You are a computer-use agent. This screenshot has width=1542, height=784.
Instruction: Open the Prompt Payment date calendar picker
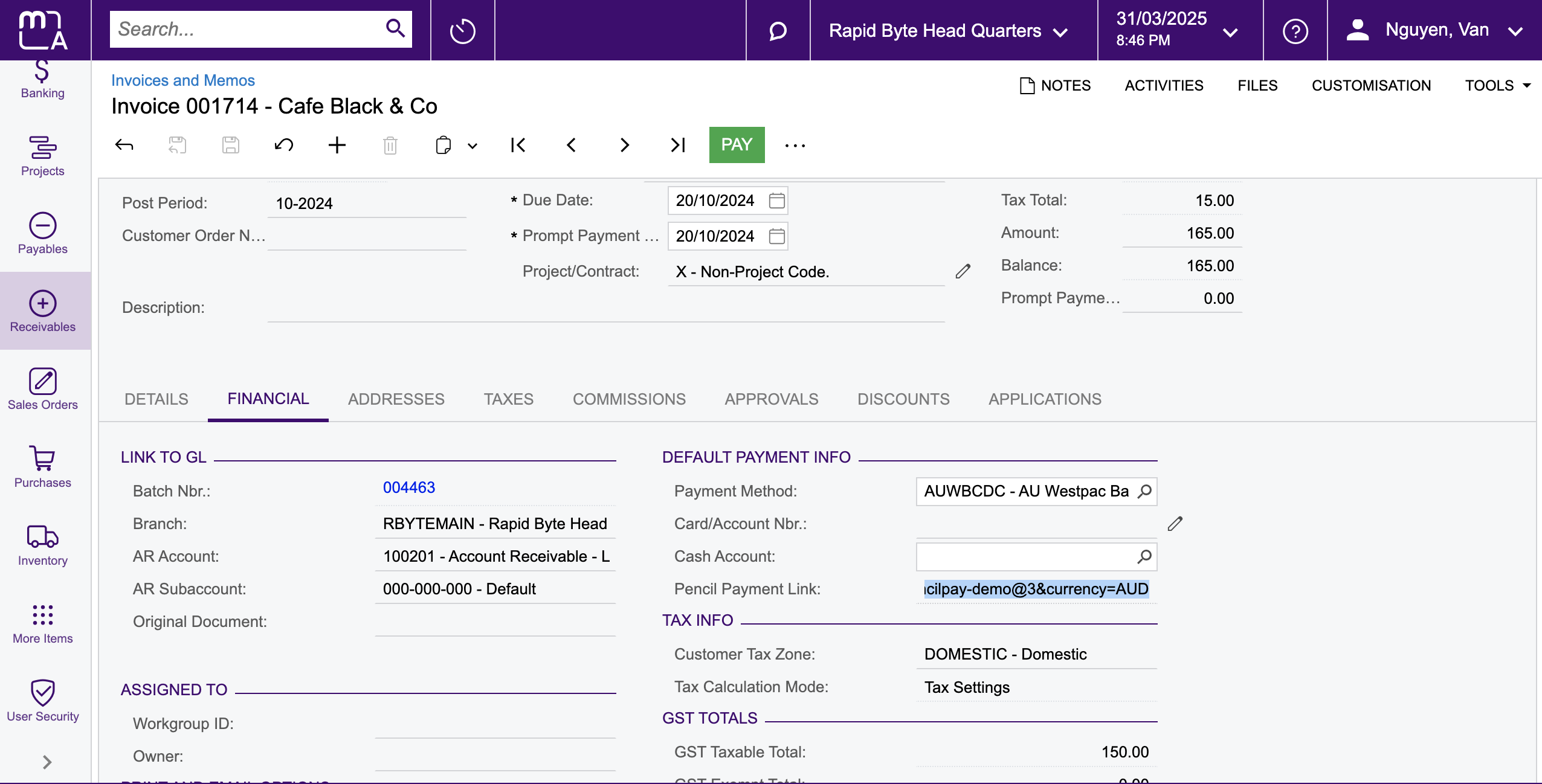click(776, 236)
